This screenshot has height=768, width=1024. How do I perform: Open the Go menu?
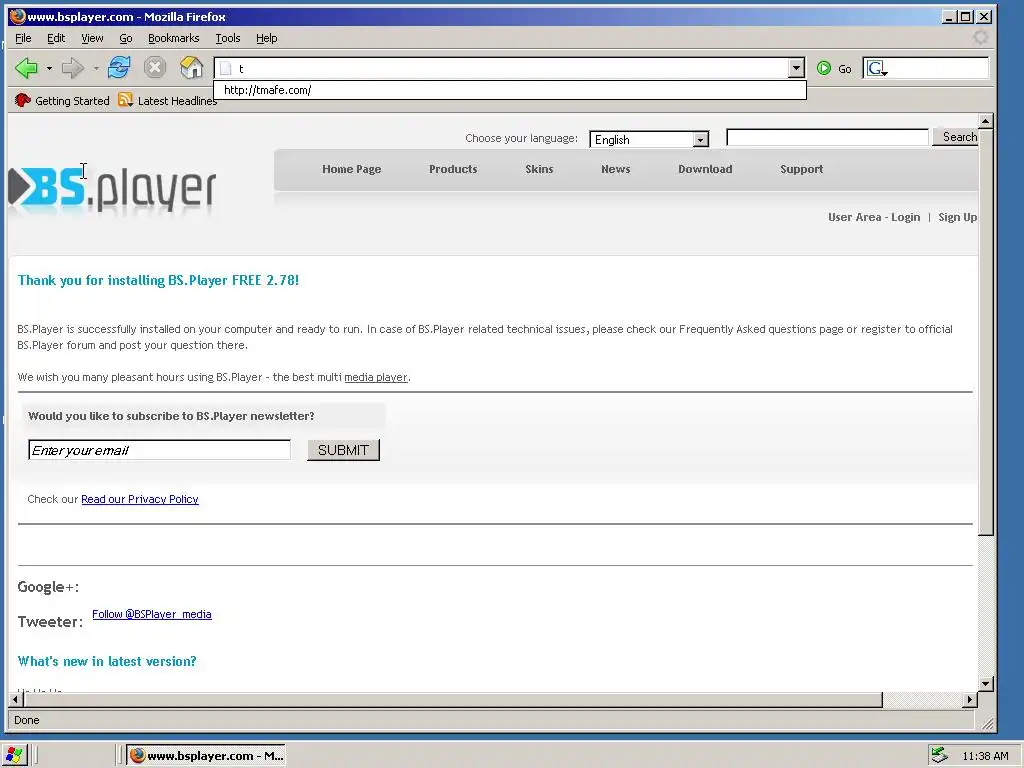(x=126, y=38)
